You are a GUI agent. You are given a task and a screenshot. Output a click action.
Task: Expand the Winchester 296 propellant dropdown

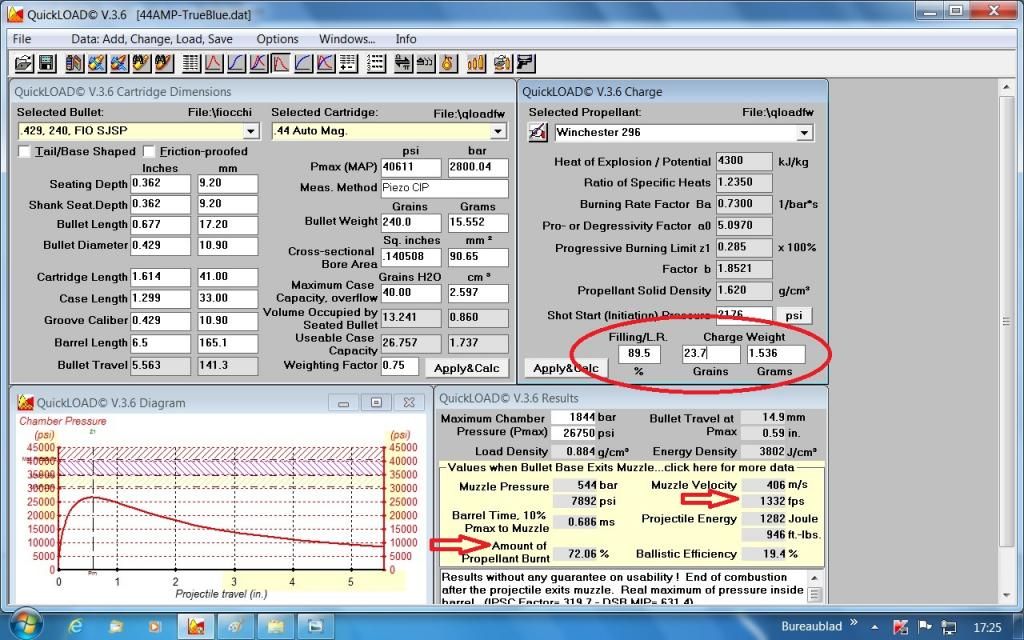coord(804,133)
